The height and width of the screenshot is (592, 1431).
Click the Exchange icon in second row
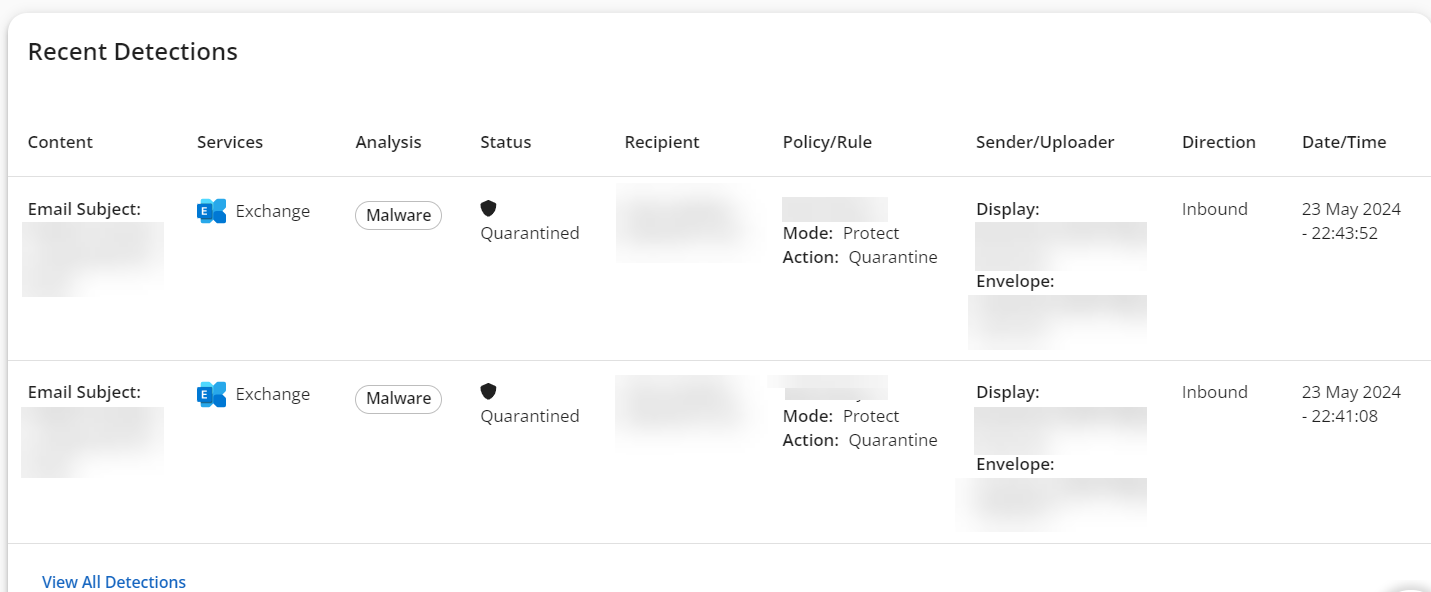[x=212, y=394]
